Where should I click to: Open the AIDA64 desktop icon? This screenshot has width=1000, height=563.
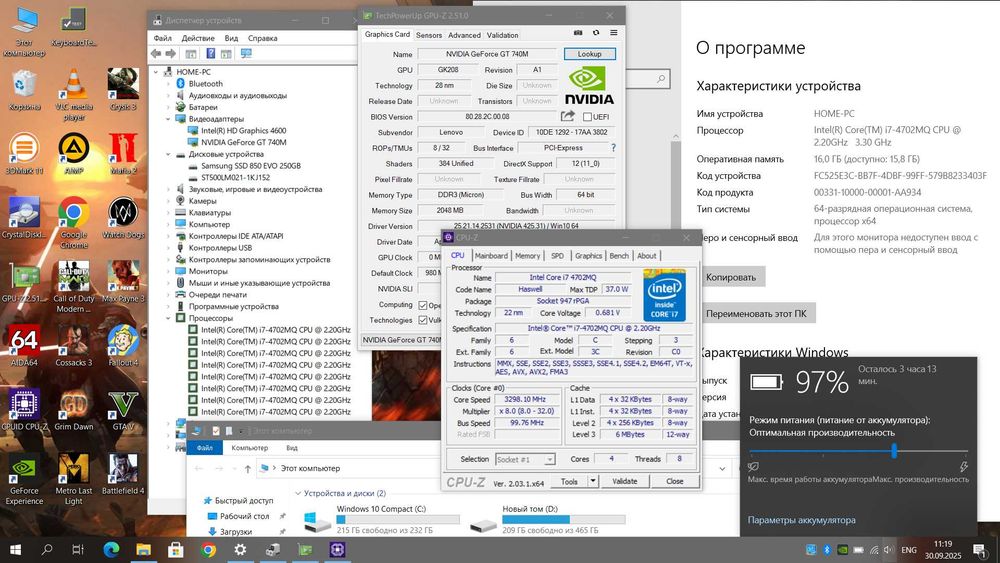click(x=24, y=346)
